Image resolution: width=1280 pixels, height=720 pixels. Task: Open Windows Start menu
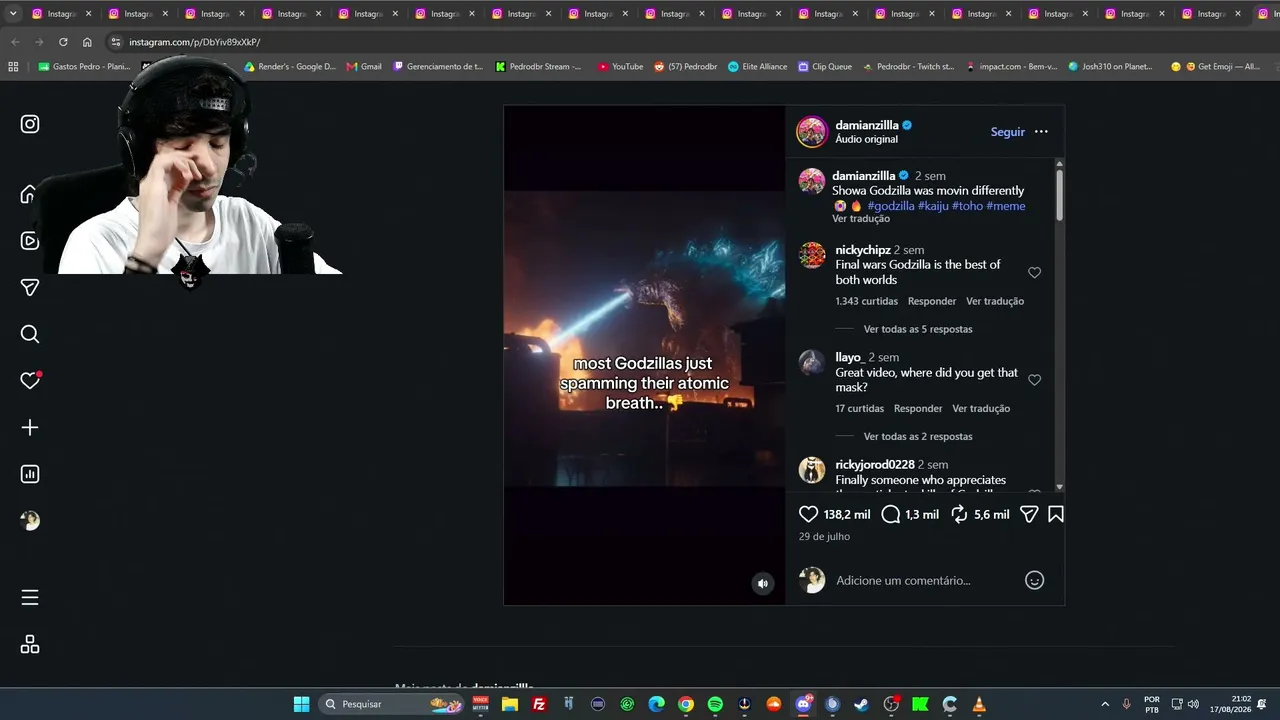tap(301, 704)
